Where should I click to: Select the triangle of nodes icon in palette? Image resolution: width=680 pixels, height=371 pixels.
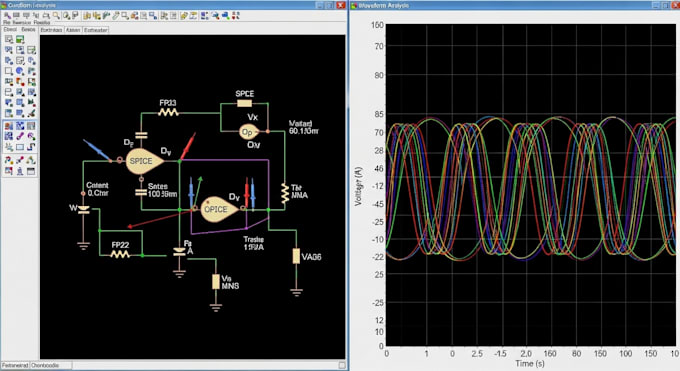(x=31, y=160)
